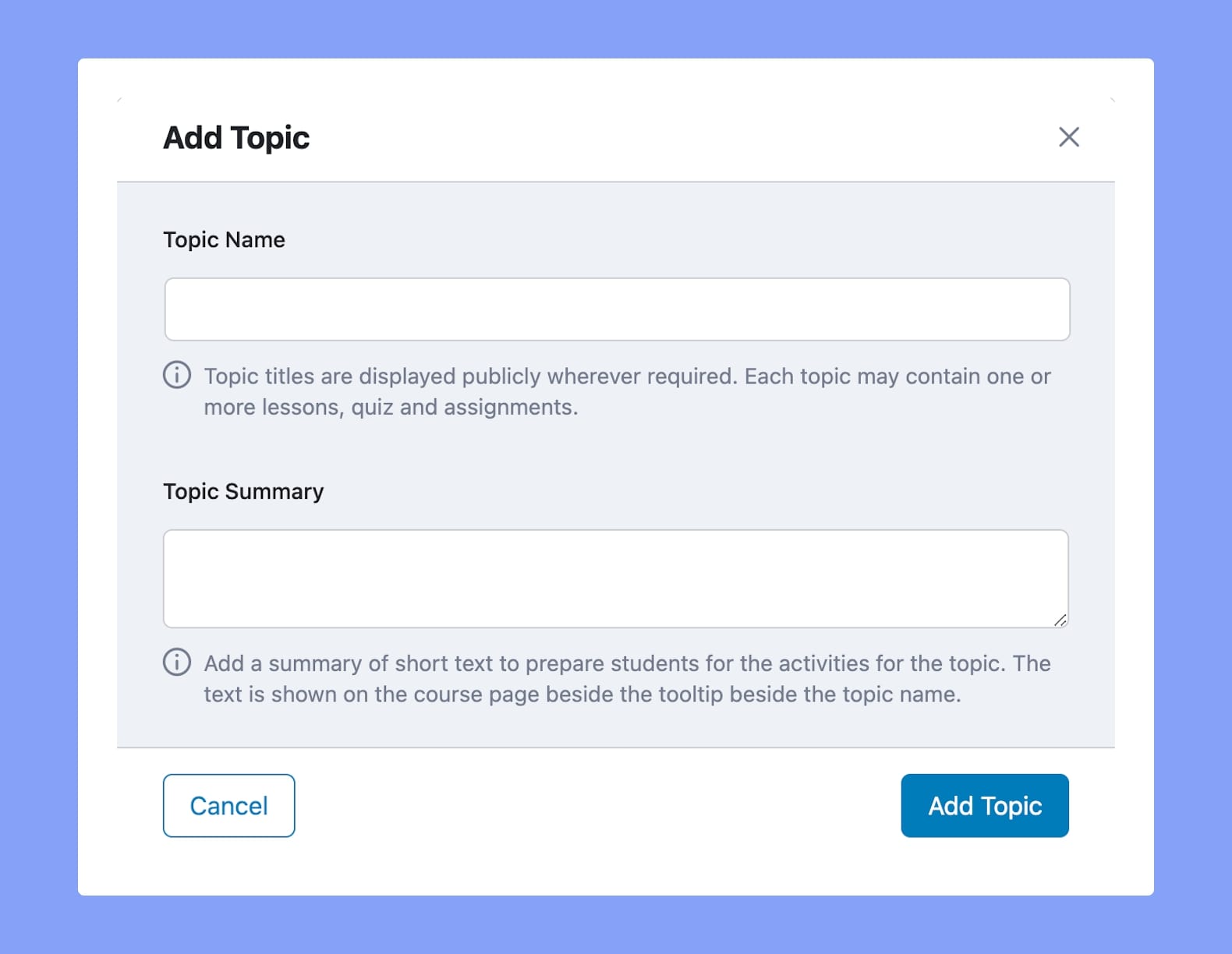Click 'text is shown on the course page' hint line
Screen dimensions: 1232x954
pos(582,694)
